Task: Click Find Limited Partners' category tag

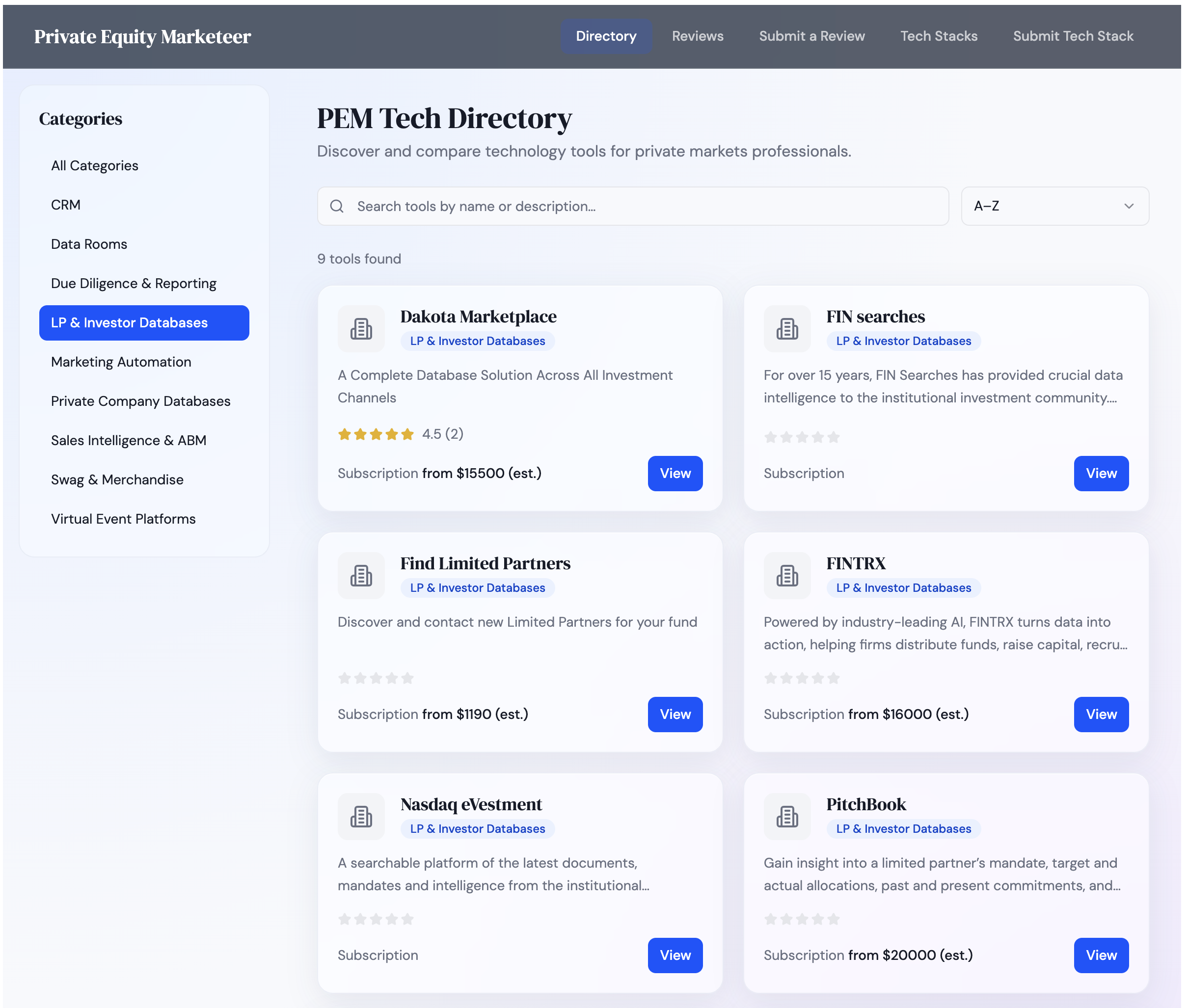Action: point(477,588)
